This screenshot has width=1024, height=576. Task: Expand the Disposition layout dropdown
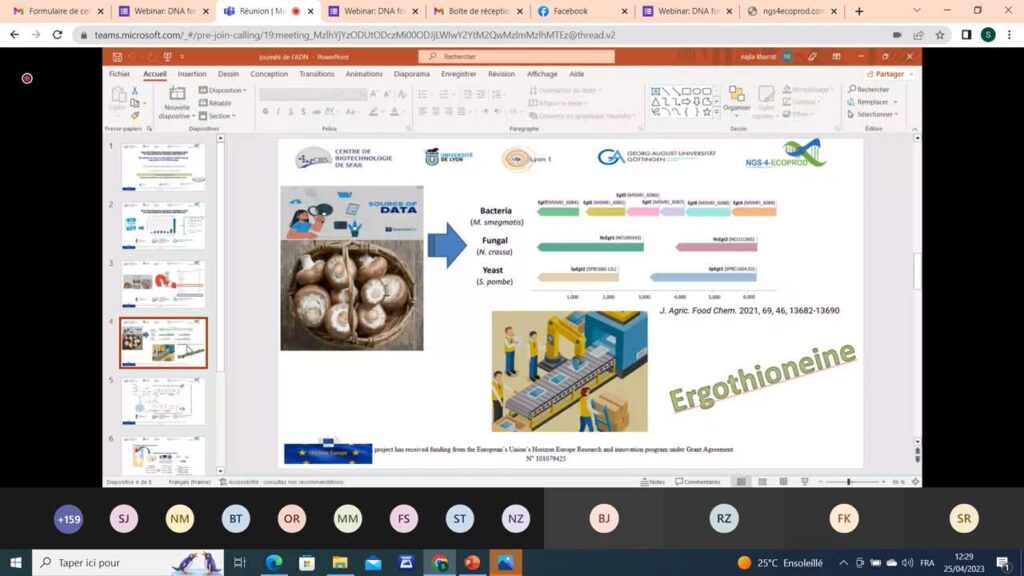pos(222,90)
